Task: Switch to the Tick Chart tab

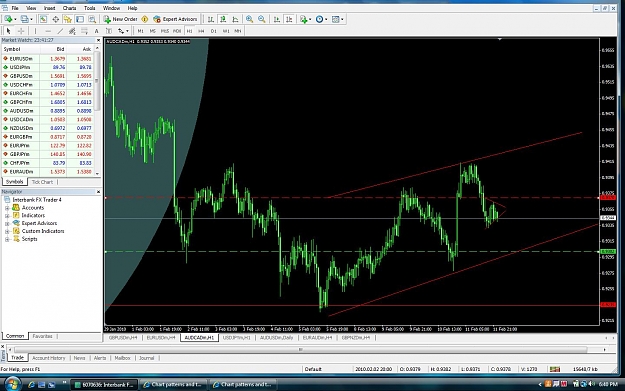Action: click(42, 182)
